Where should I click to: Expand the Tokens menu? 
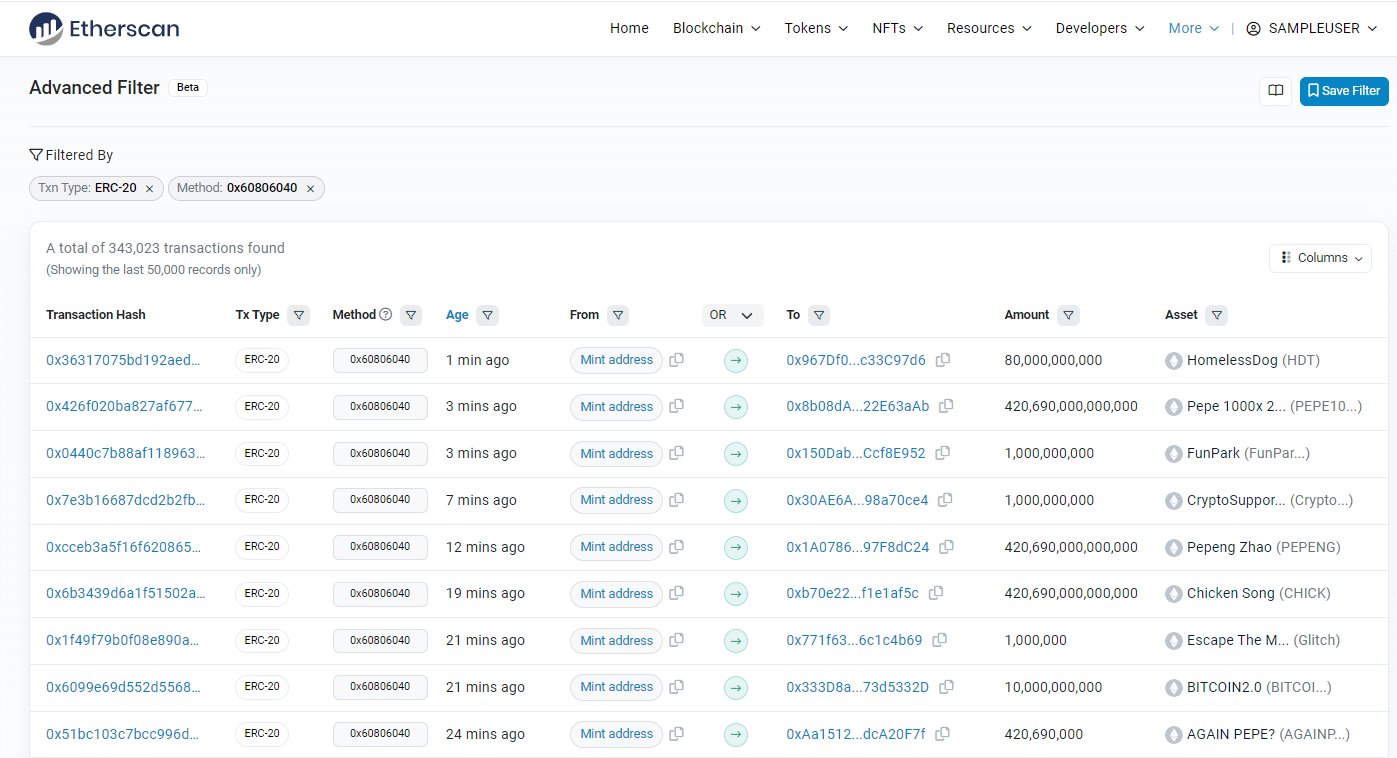coord(816,28)
